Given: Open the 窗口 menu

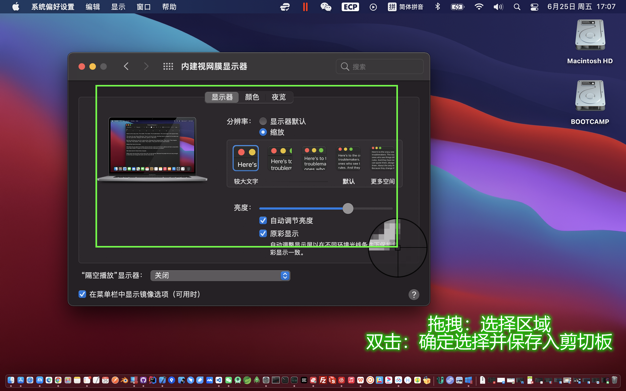Looking at the screenshot, I should coord(144,7).
